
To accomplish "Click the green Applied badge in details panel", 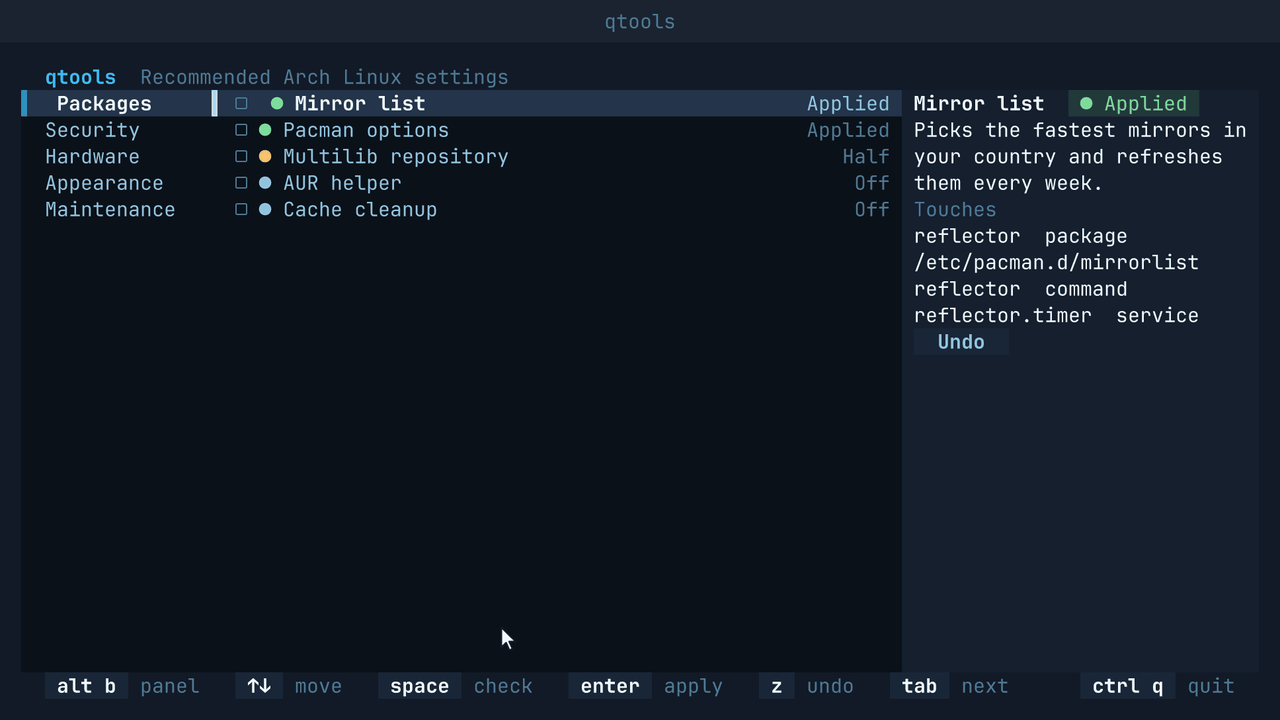I will 1134,104.
